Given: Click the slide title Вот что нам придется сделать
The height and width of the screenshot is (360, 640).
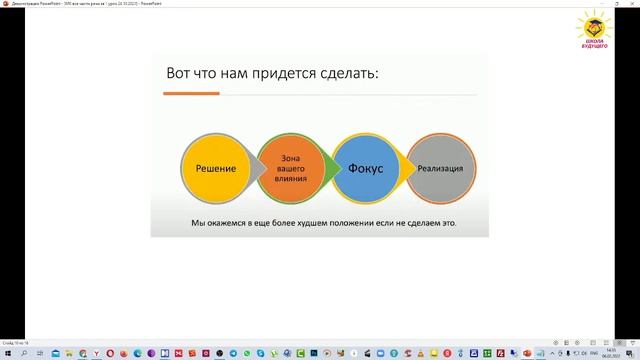Looking at the screenshot, I should (272, 73).
